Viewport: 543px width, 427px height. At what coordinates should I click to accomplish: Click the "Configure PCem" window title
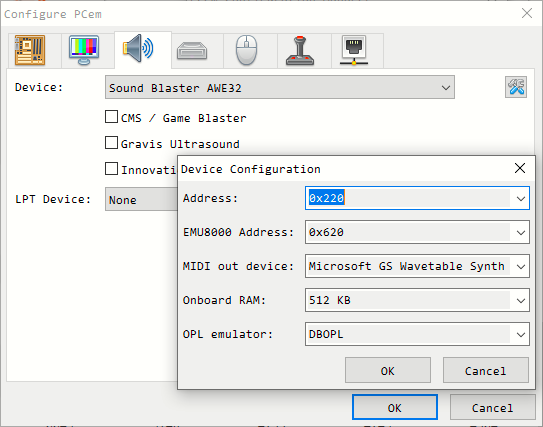point(53,14)
